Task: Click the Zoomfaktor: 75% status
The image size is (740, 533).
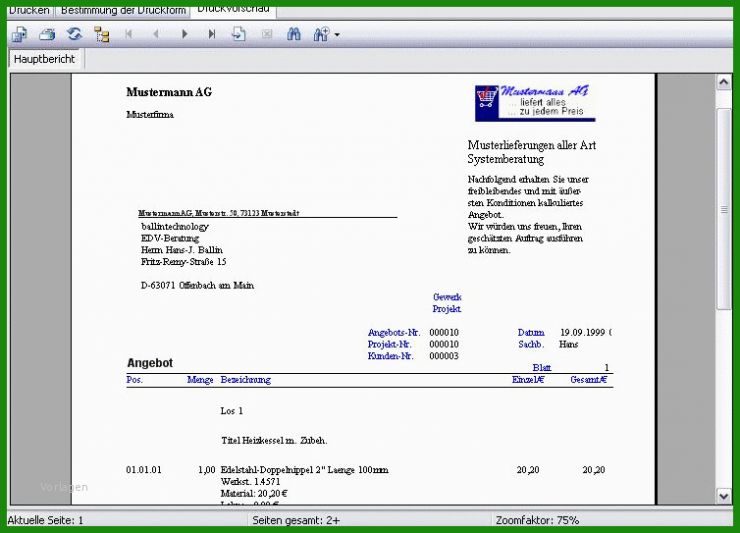Action: [x=537, y=520]
